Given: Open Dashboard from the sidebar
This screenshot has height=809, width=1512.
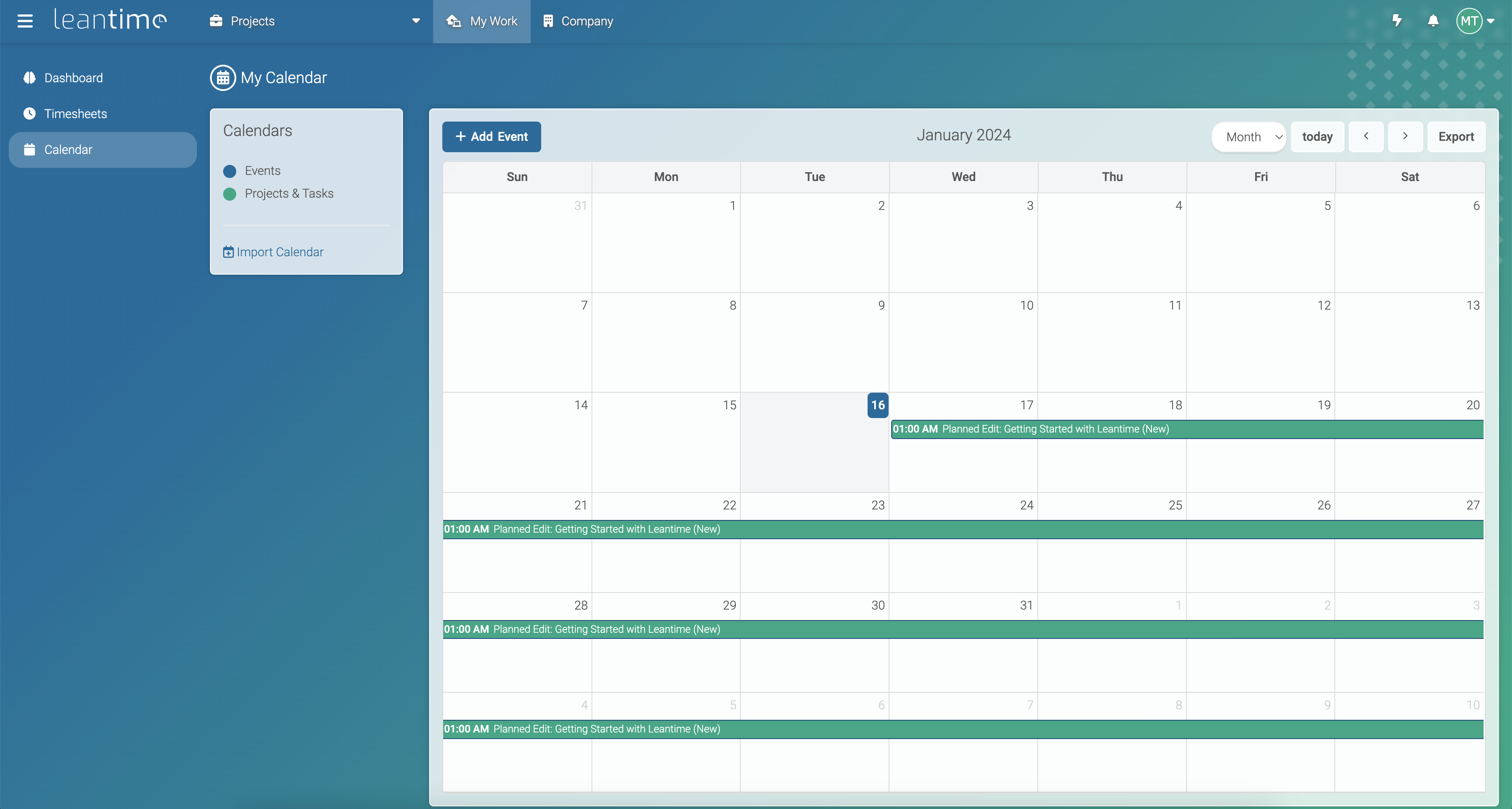Looking at the screenshot, I should 73,77.
